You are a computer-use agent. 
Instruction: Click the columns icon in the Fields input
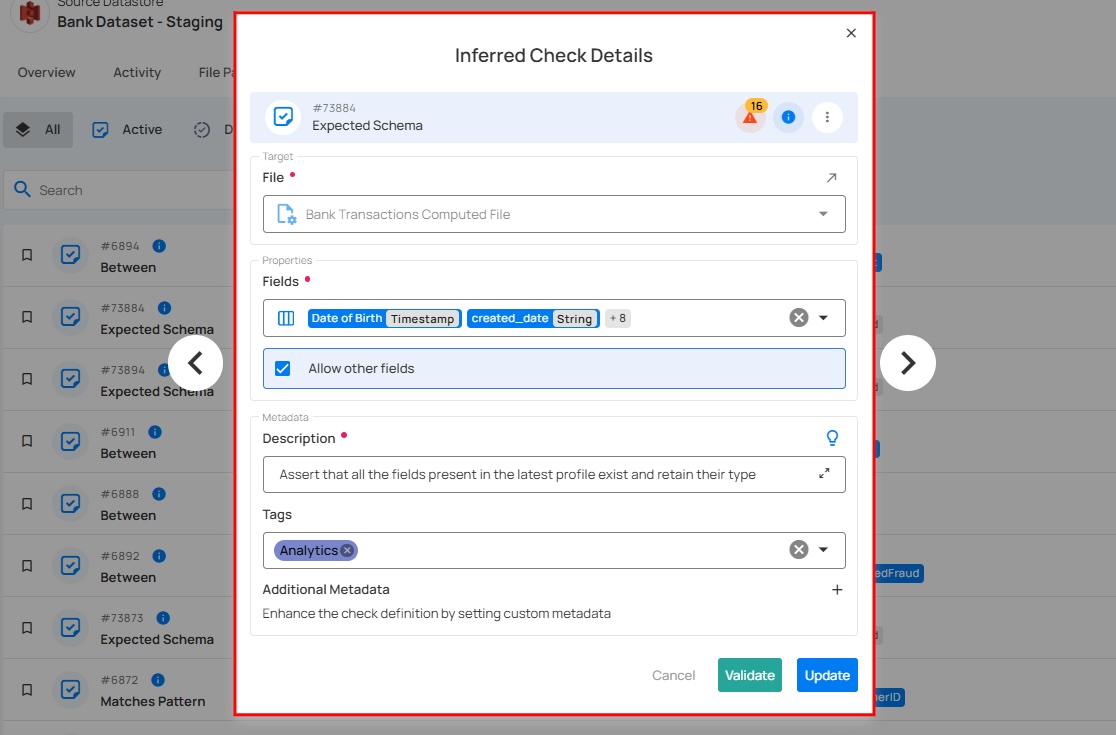[x=285, y=317]
